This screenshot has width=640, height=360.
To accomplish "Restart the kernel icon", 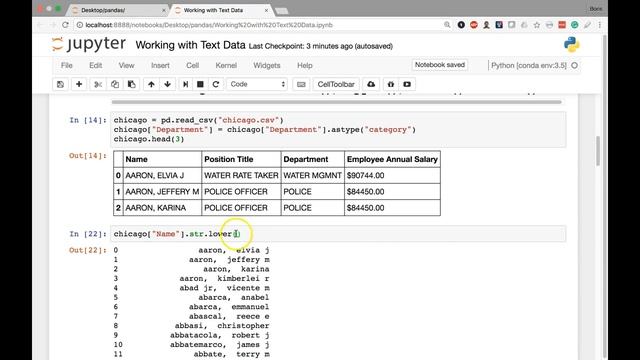I will tap(216, 84).
